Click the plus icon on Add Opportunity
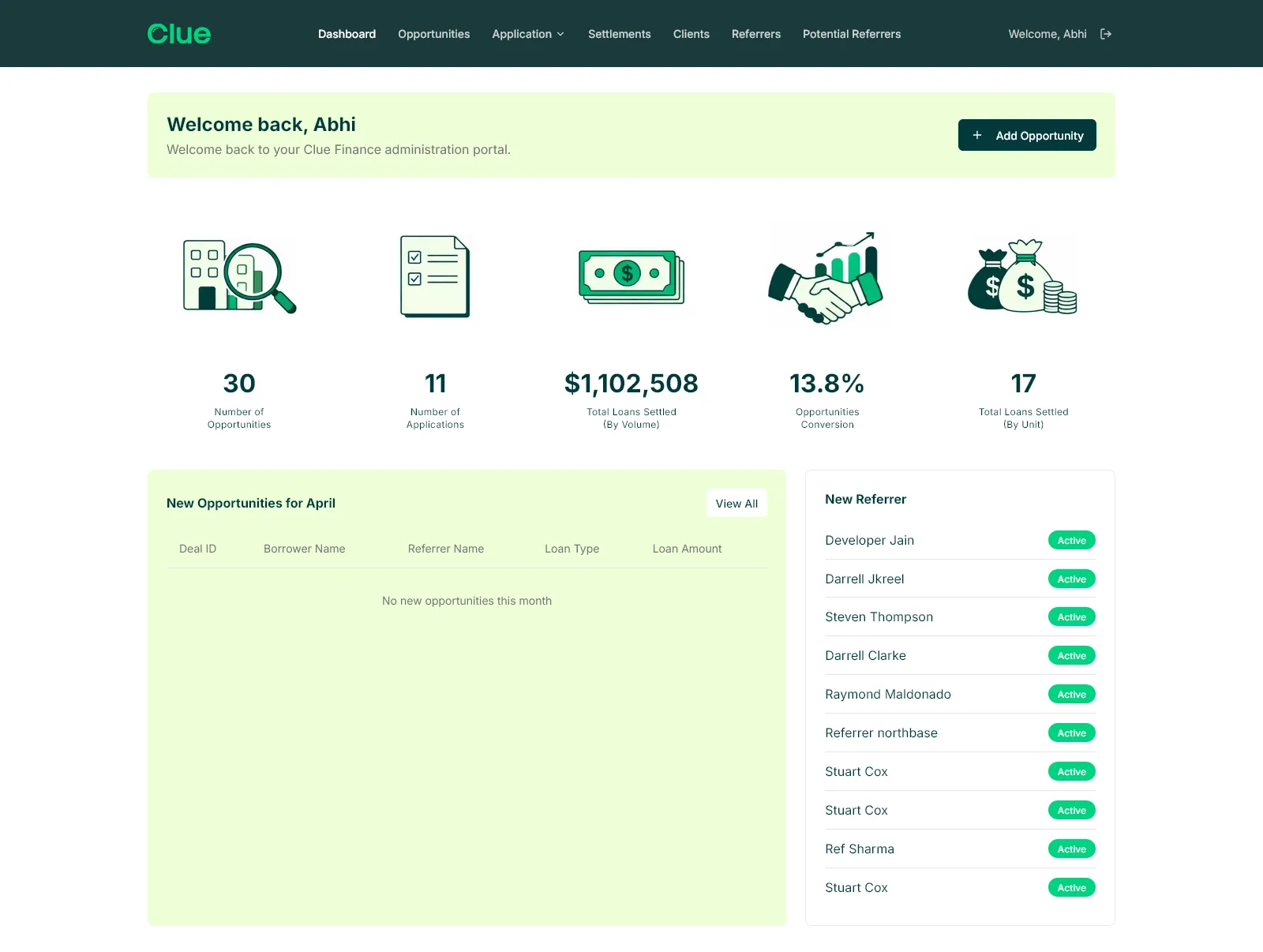 coord(976,135)
